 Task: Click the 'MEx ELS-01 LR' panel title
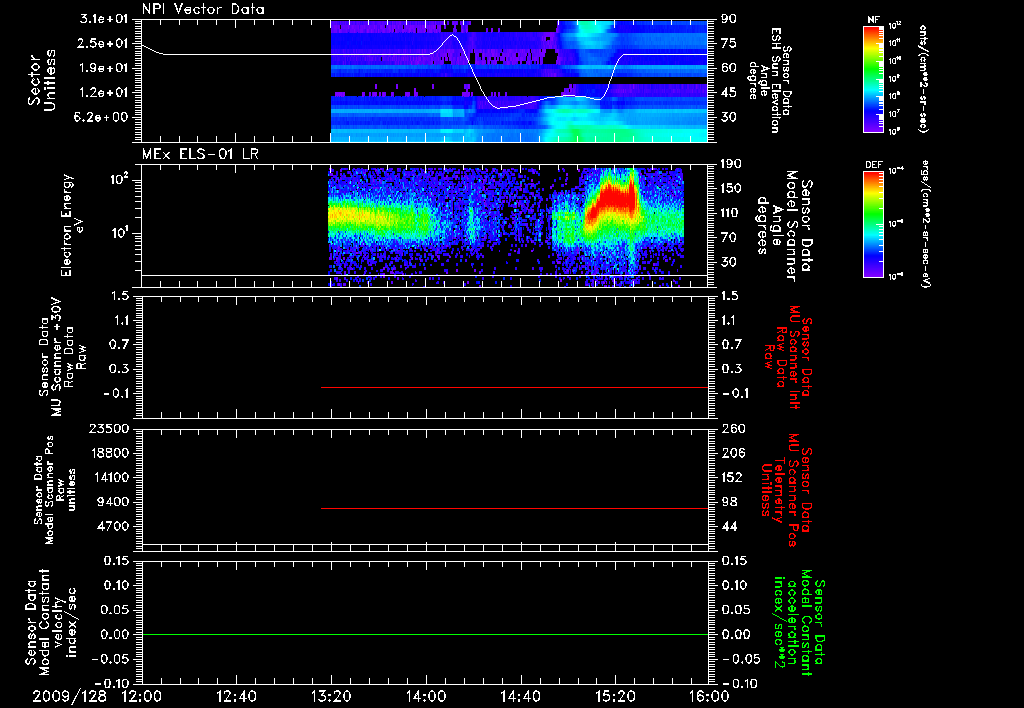click(200, 155)
